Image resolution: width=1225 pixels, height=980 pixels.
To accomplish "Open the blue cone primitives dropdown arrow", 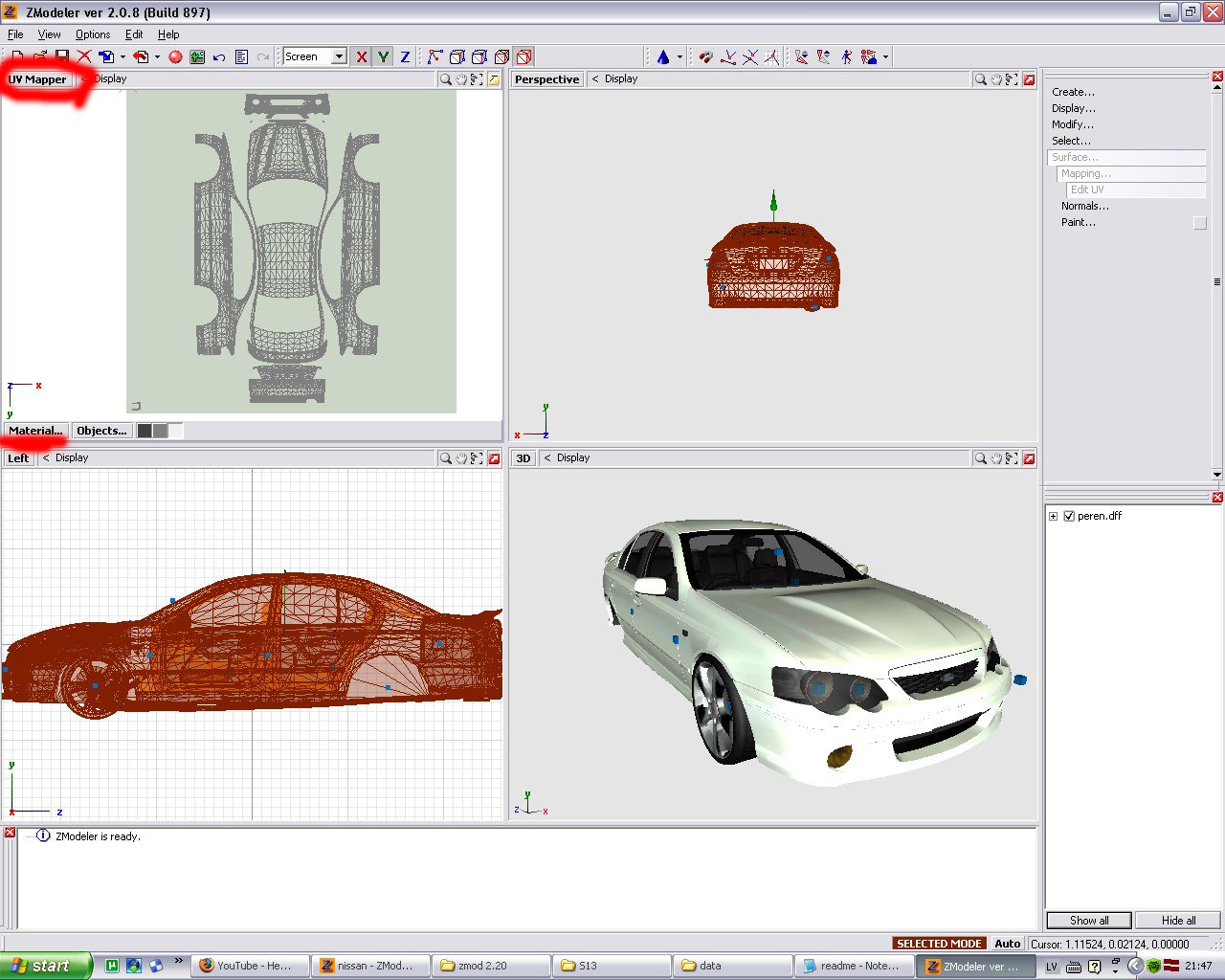I will [x=679, y=57].
